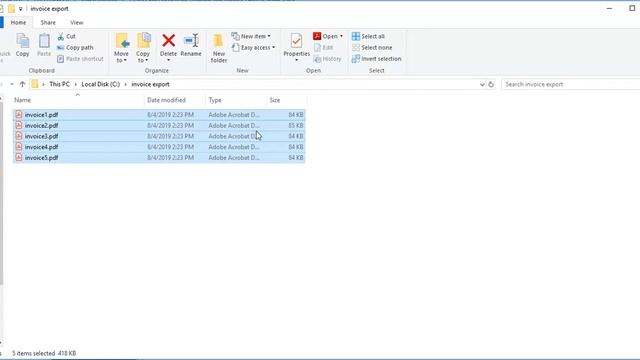The image size is (640, 360).
Task: Click the History clock icon
Action: pyautogui.click(x=317, y=59)
